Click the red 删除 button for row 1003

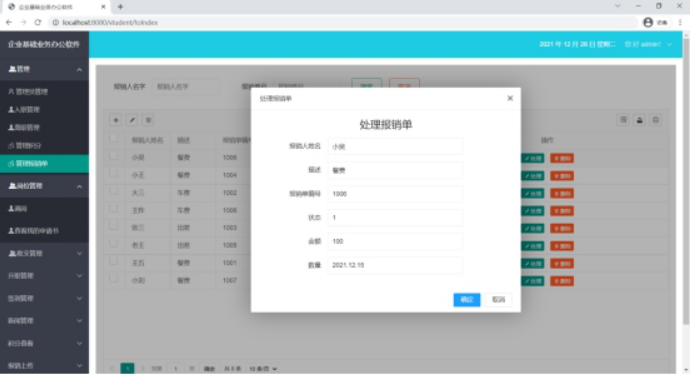click(562, 228)
